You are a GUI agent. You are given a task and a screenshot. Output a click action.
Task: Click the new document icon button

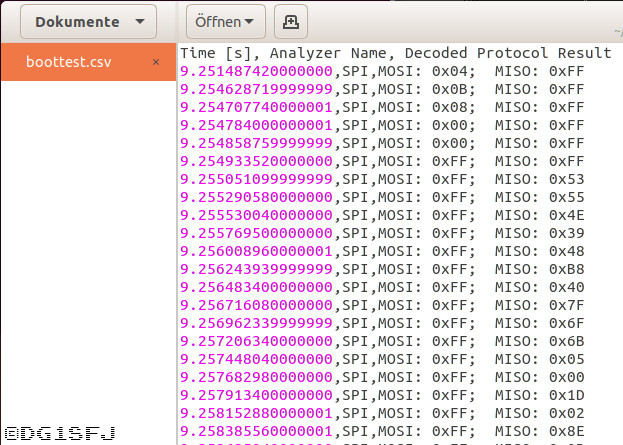pos(290,21)
